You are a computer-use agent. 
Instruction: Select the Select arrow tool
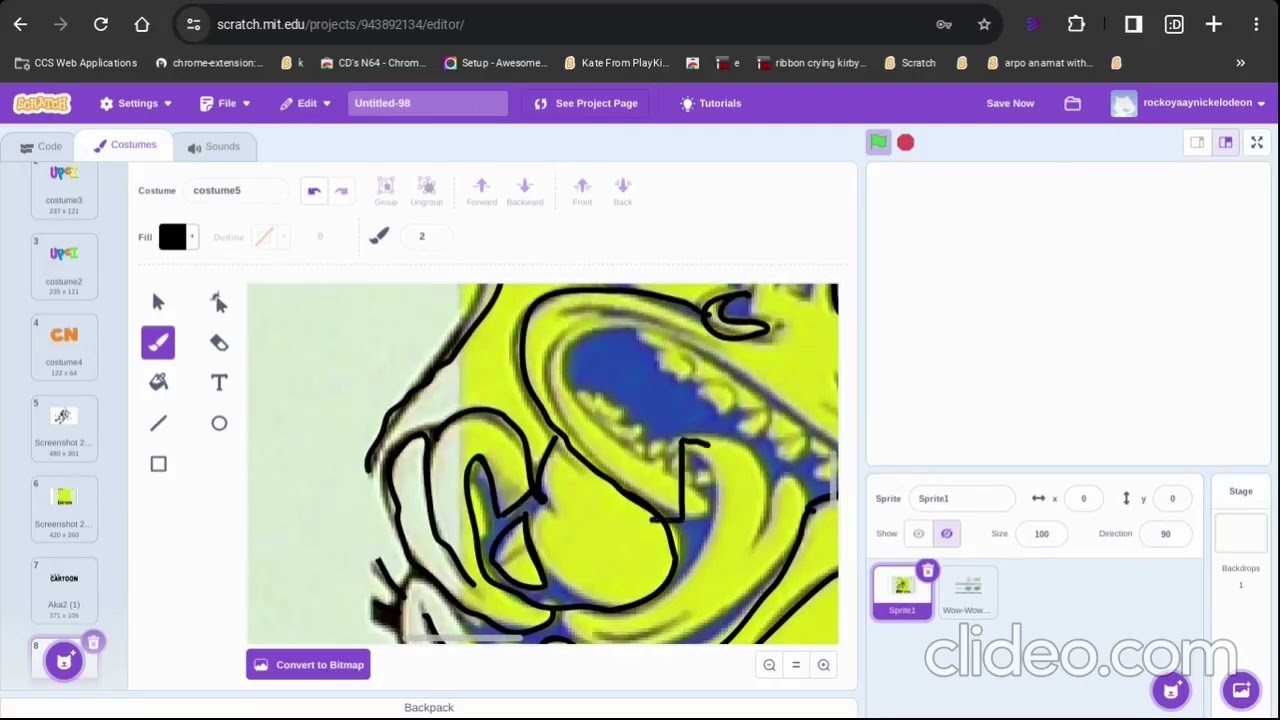click(x=158, y=302)
